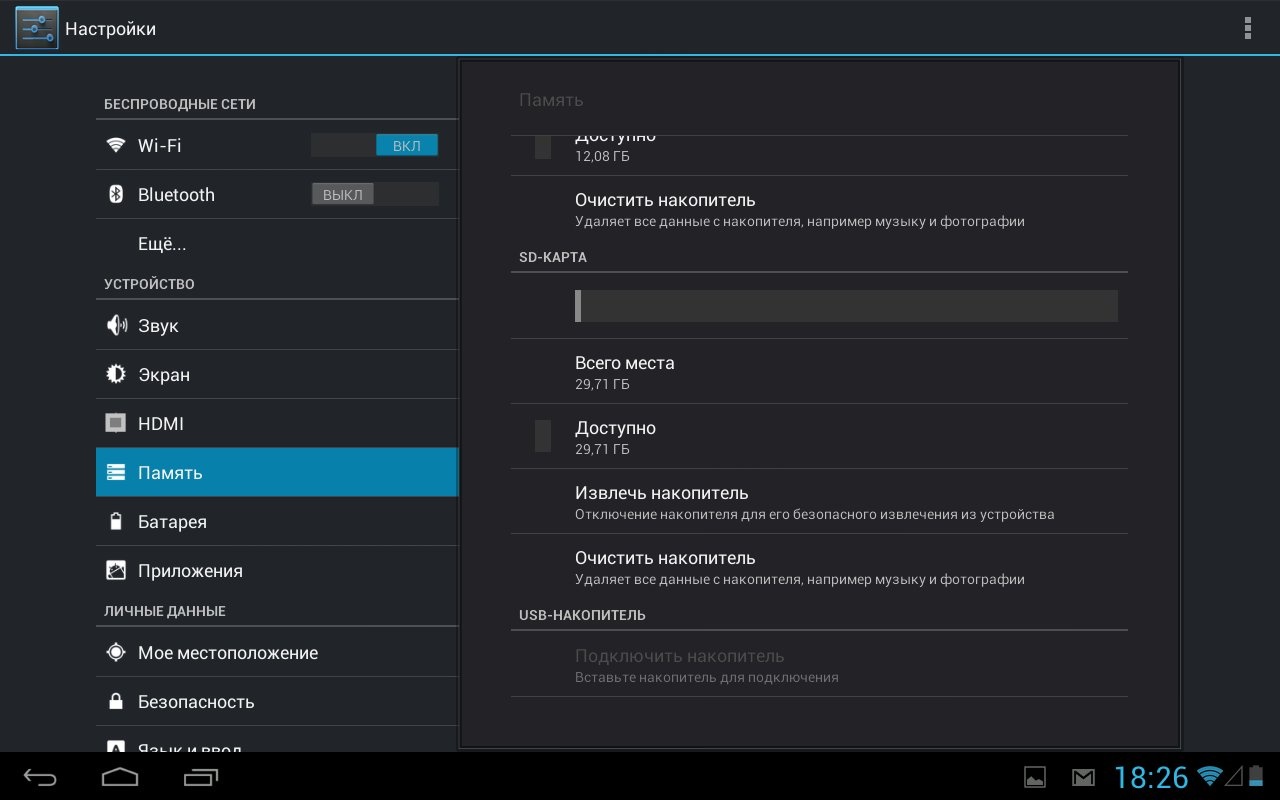Tap the Settings app icon in header

tap(37, 28)
